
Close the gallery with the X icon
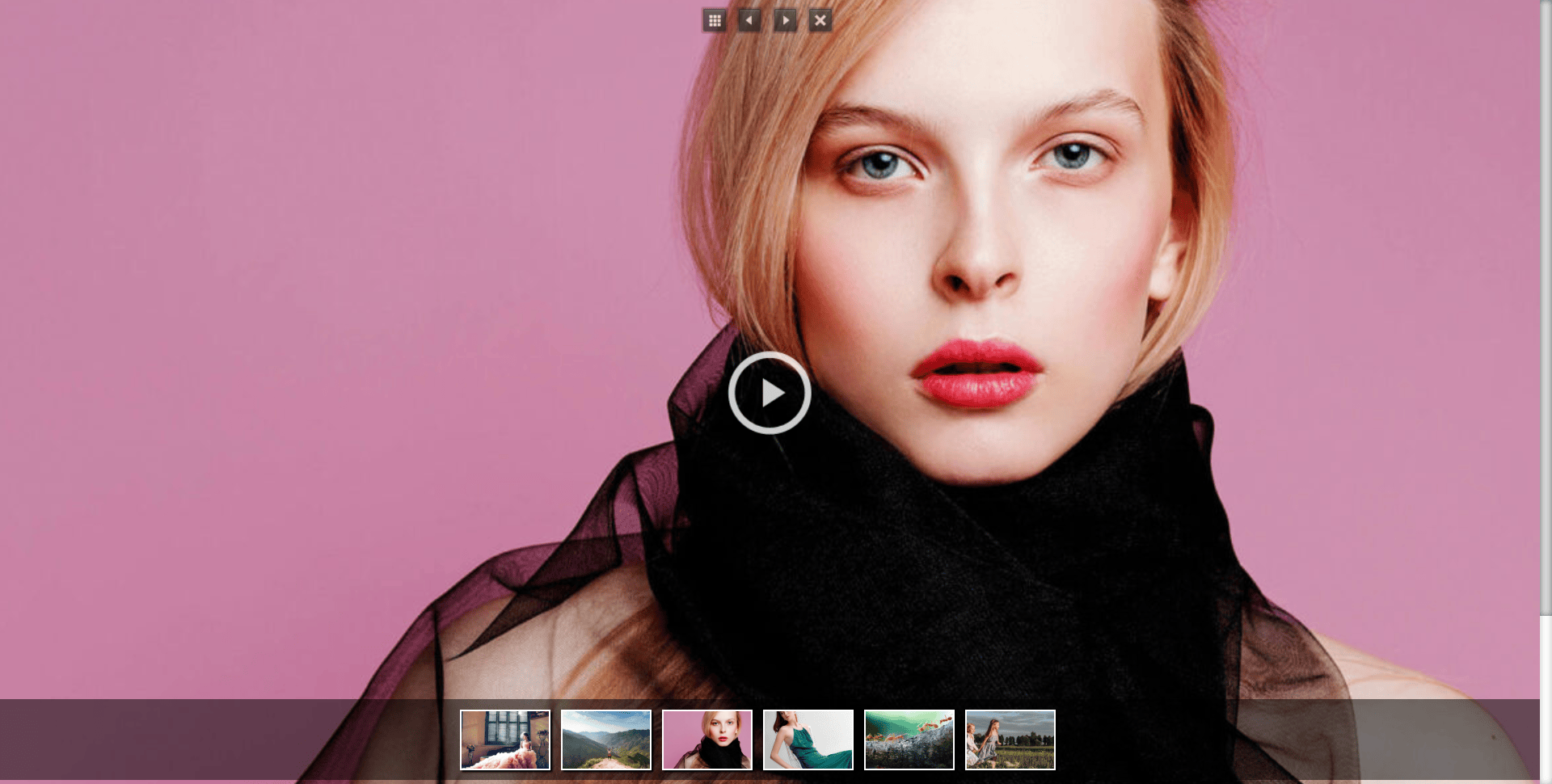coord(820,20)
